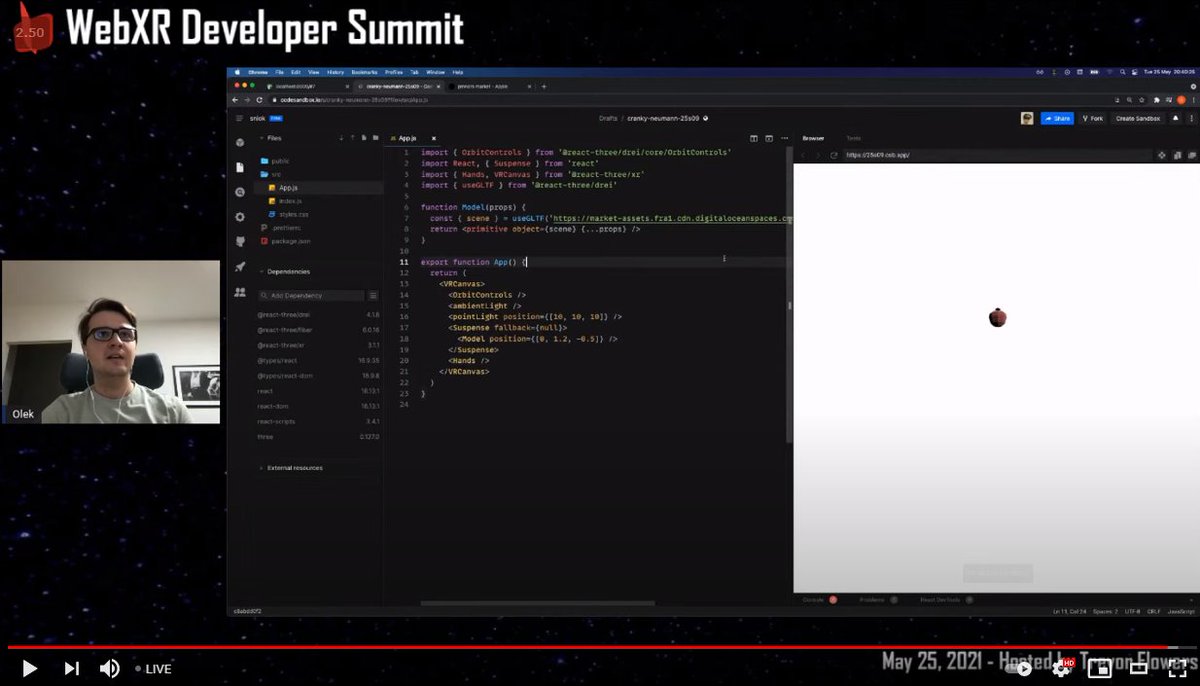Open Problems panel tab
Screen dimensions: 1200x686
point(878,600)
